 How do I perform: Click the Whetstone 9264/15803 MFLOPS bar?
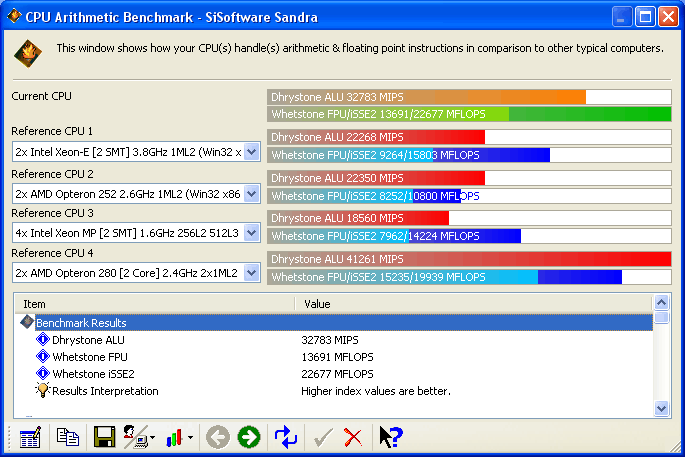pos(469,155)
